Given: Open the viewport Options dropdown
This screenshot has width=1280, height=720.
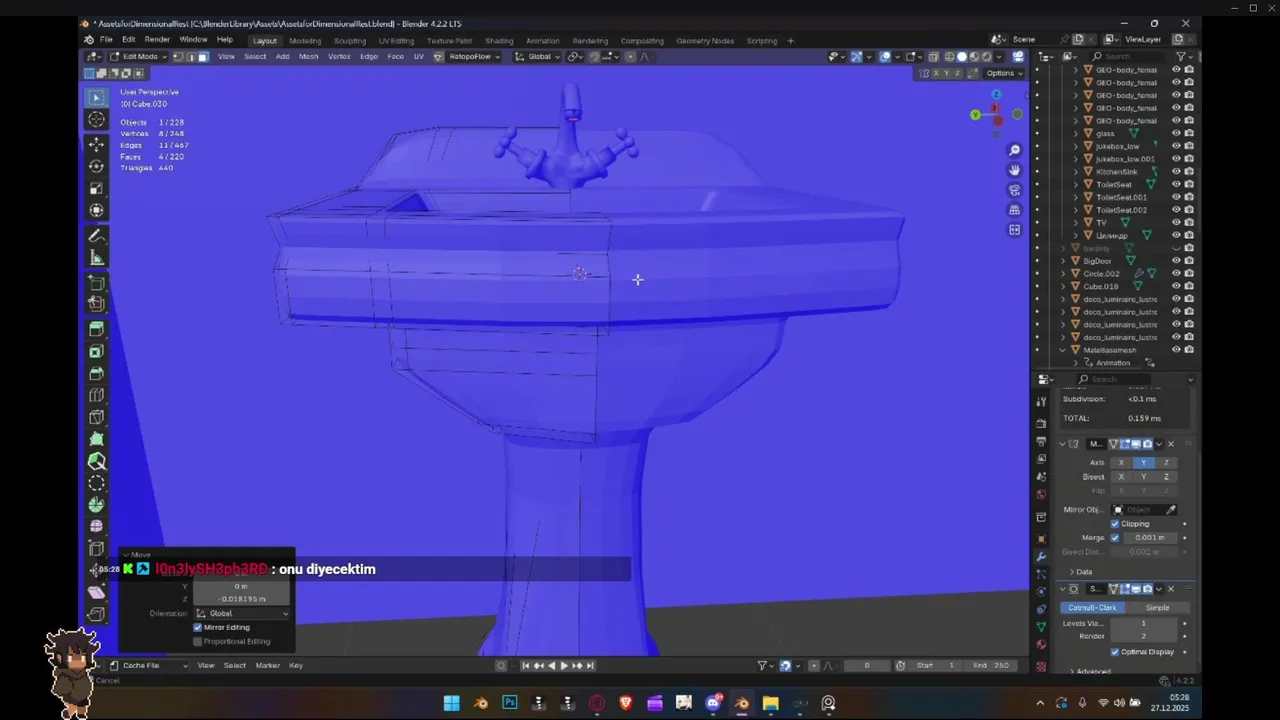Looking at the screenshot, I should point(1003,73).
